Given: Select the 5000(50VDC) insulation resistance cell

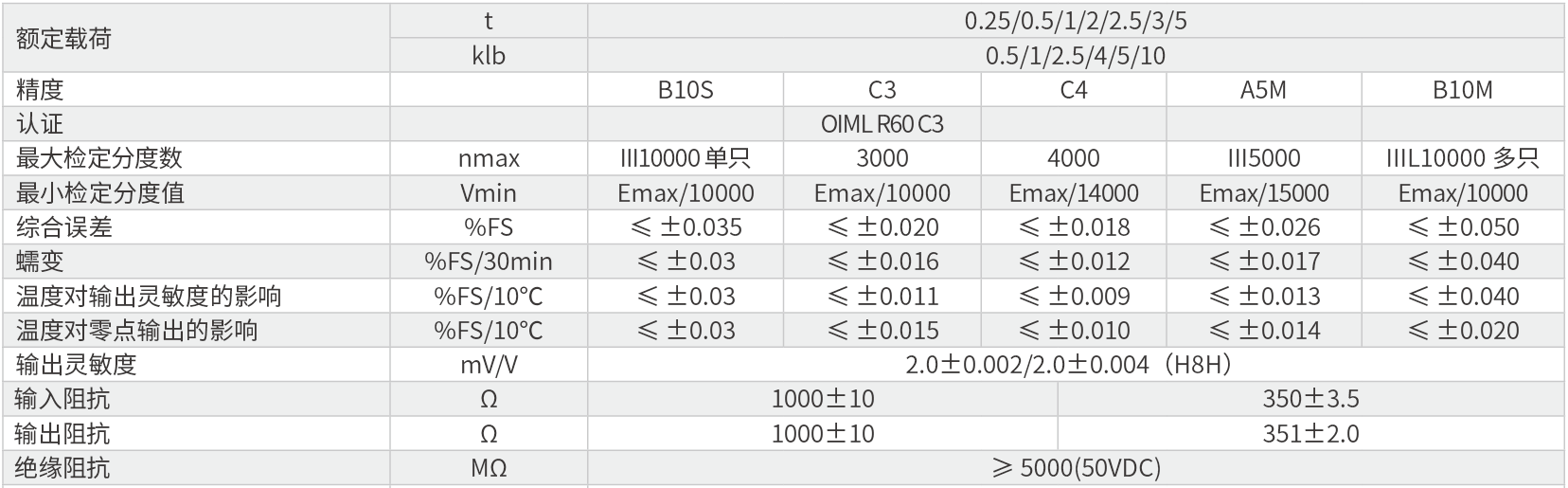Looking at the screenshot, I should [1075, 468].
